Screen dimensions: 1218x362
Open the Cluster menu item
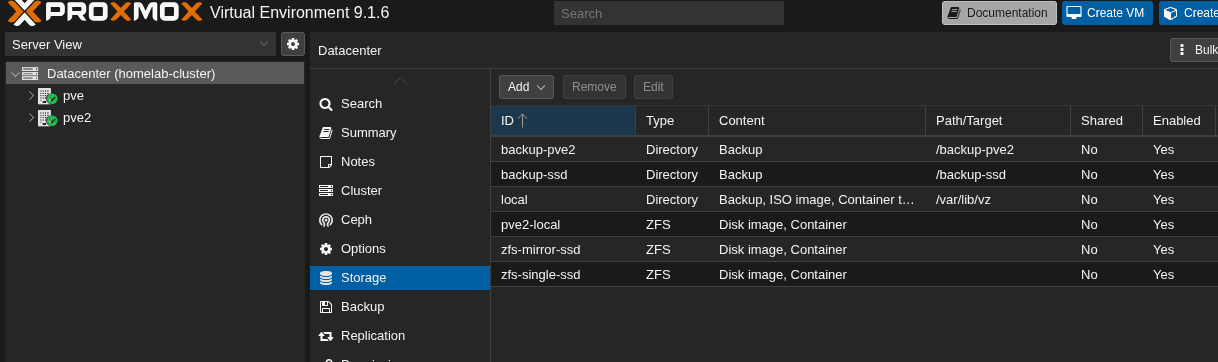point(400,191)
